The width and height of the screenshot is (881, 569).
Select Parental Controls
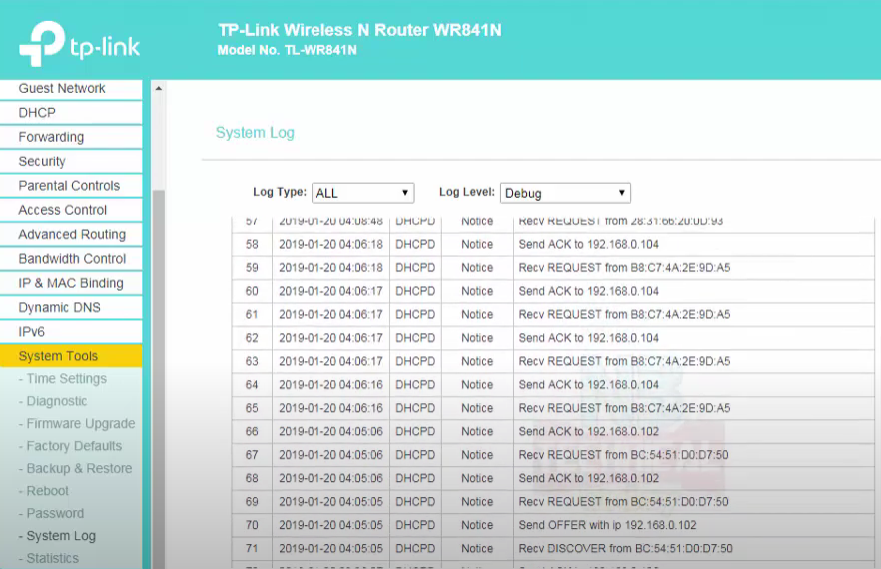[69, 186]
